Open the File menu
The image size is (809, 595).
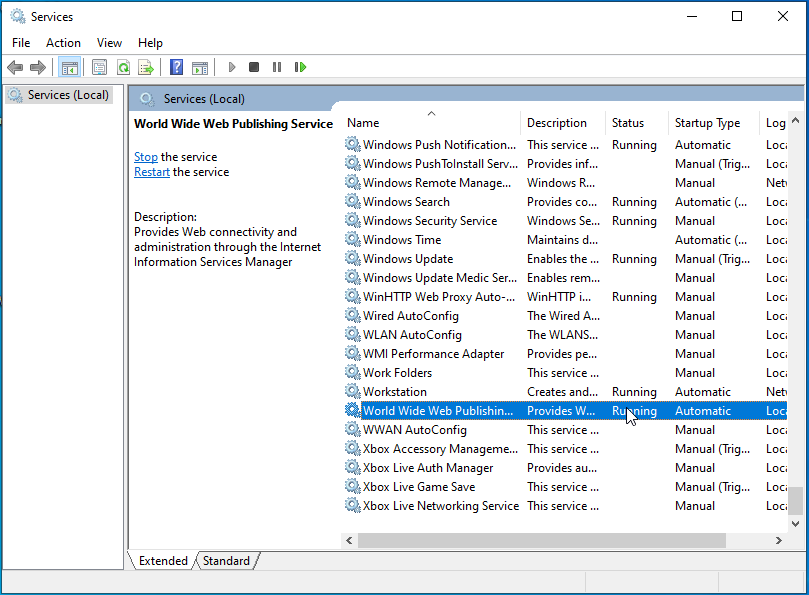pyautogui.click(x=21, y=43)
